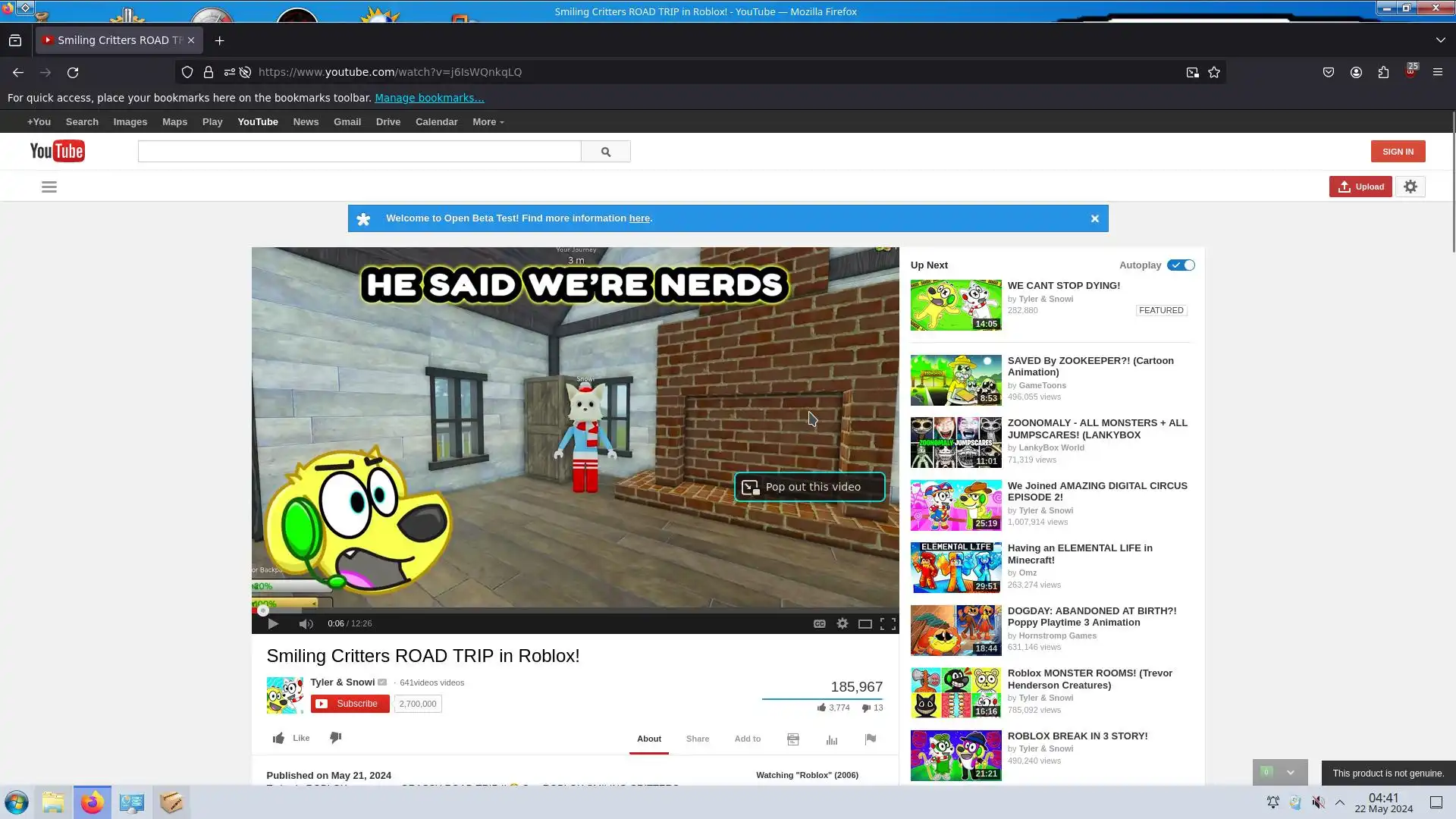The image size is (1456, 819).
Task: Click the search magnifier button
Action: 605,152
